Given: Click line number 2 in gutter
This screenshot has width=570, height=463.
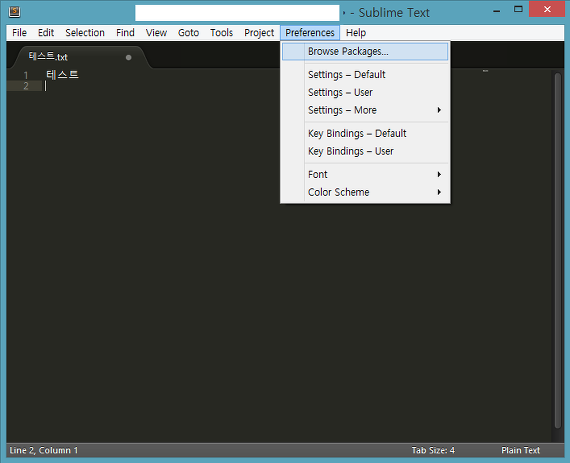Looking at the screenshot, I should click(x=26, y=86).
